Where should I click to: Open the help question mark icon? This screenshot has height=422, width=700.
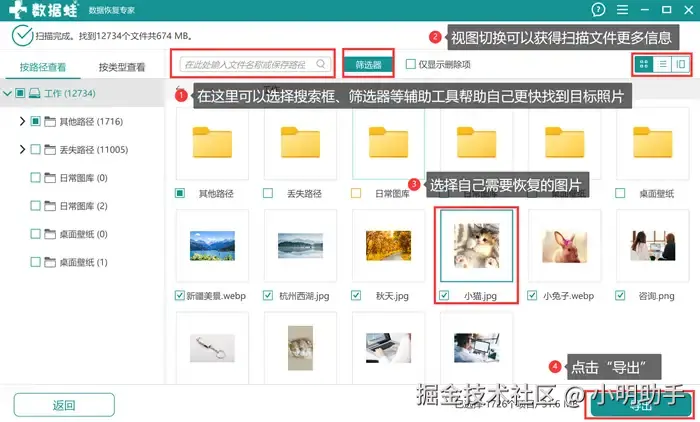(x=598, y=9)
